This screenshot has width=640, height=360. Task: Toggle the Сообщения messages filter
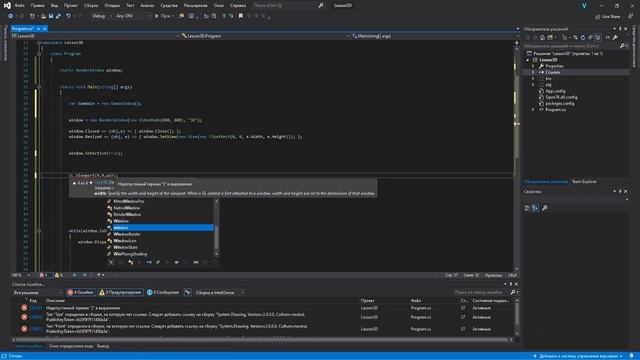163,292
